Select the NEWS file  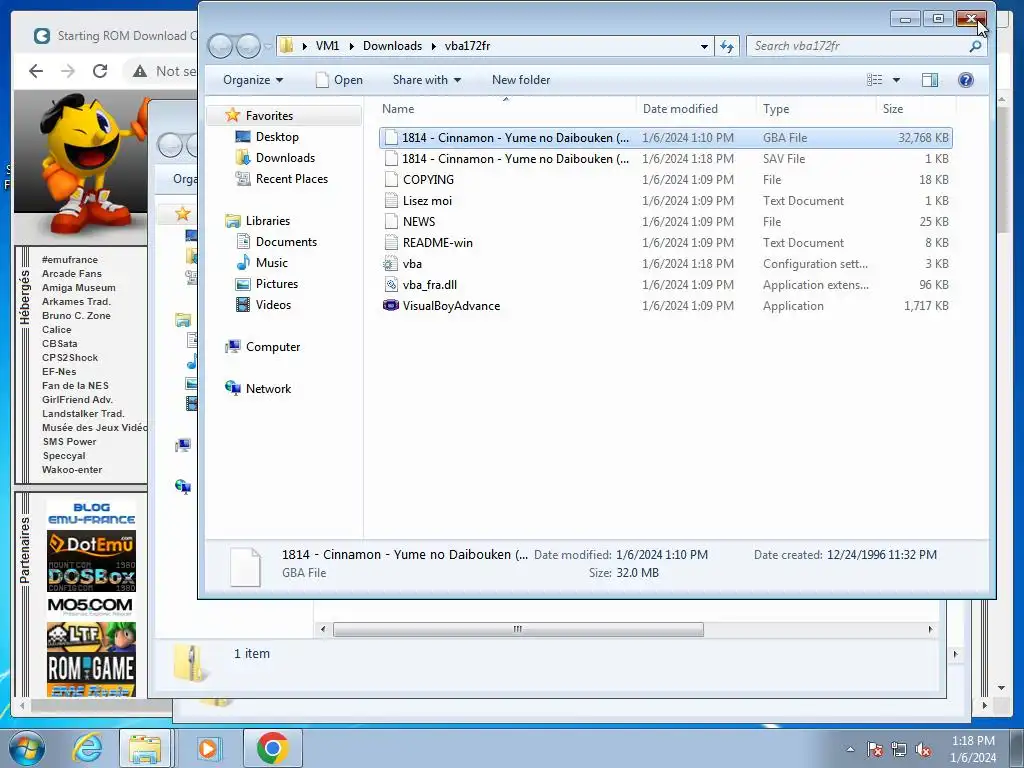point(418,221)
